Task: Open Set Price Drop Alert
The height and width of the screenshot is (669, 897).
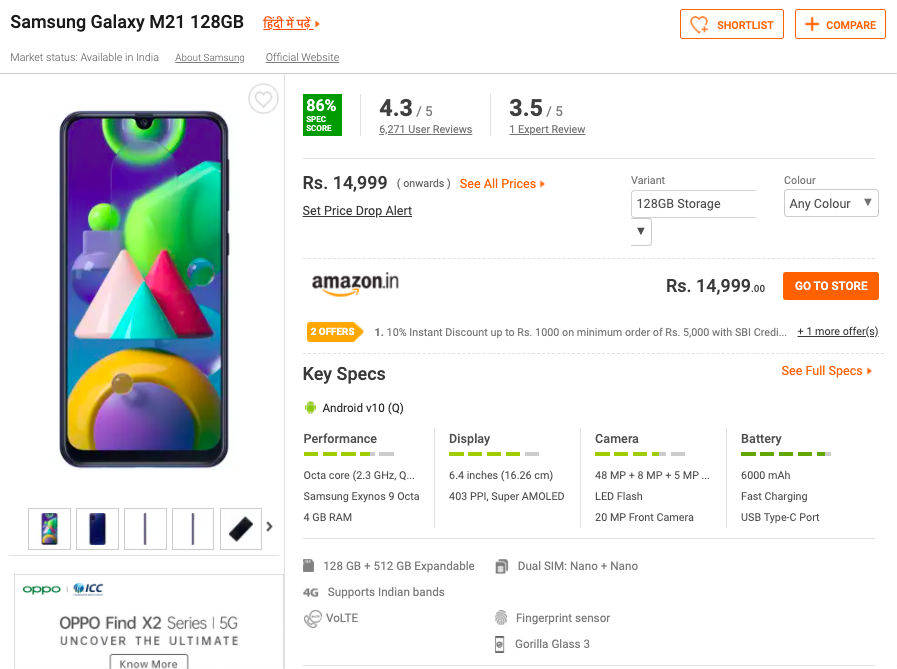Action: (357, 211)
